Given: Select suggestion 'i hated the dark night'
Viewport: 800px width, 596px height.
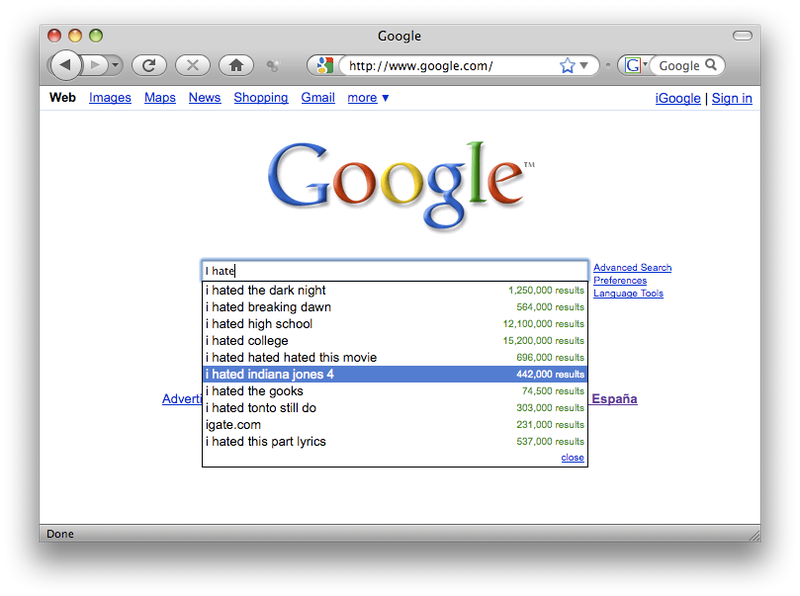Looking at the screenshot, I should click(395, 290).
